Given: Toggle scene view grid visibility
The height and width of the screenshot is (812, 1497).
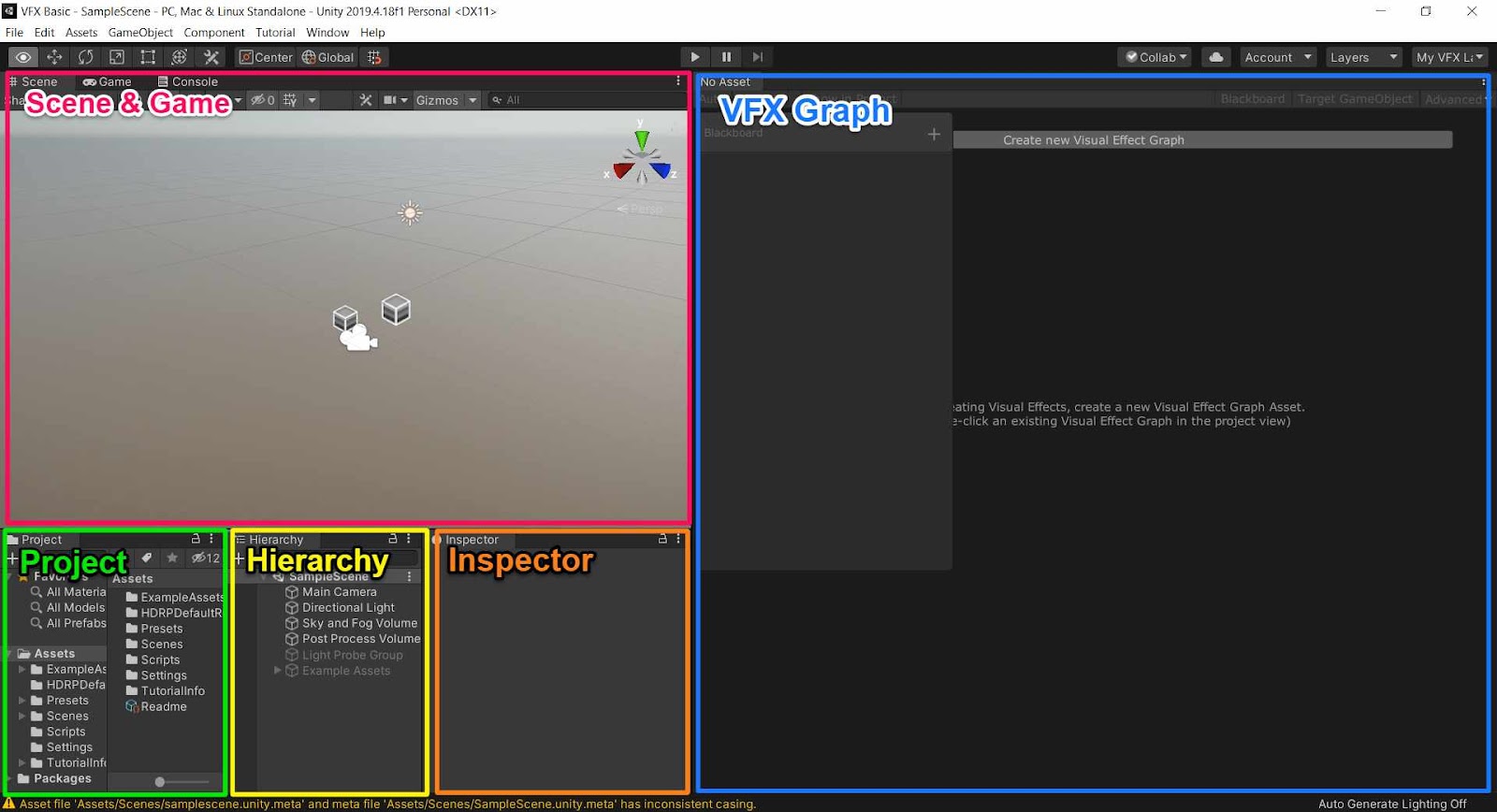Looking at the screenshot, I should (290, 100).
